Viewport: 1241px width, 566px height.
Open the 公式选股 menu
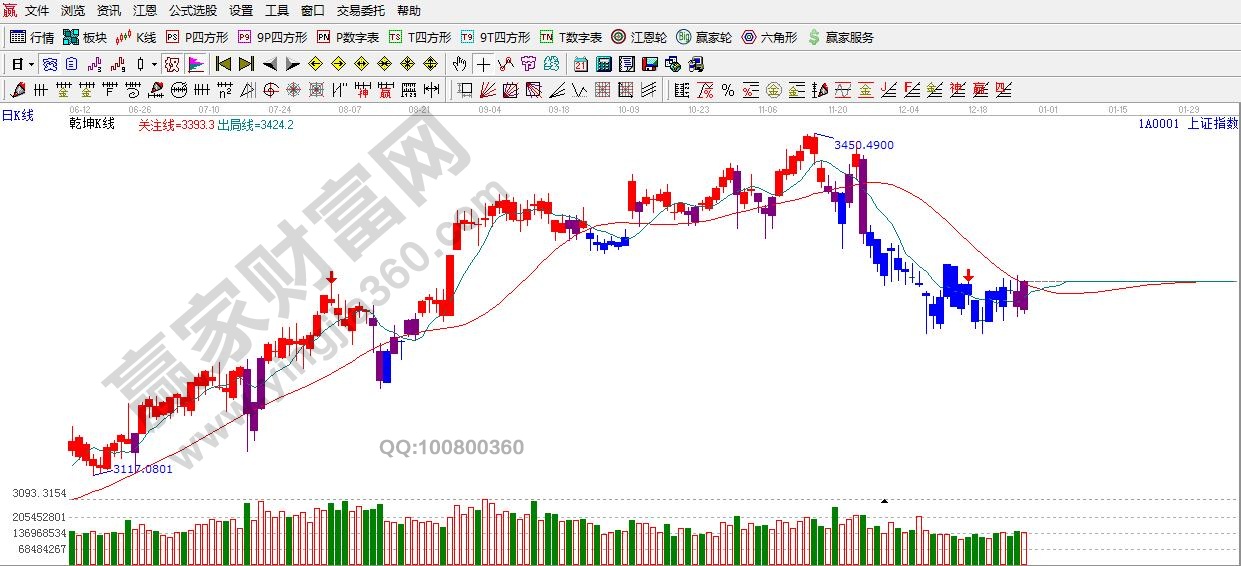[192, 11]
